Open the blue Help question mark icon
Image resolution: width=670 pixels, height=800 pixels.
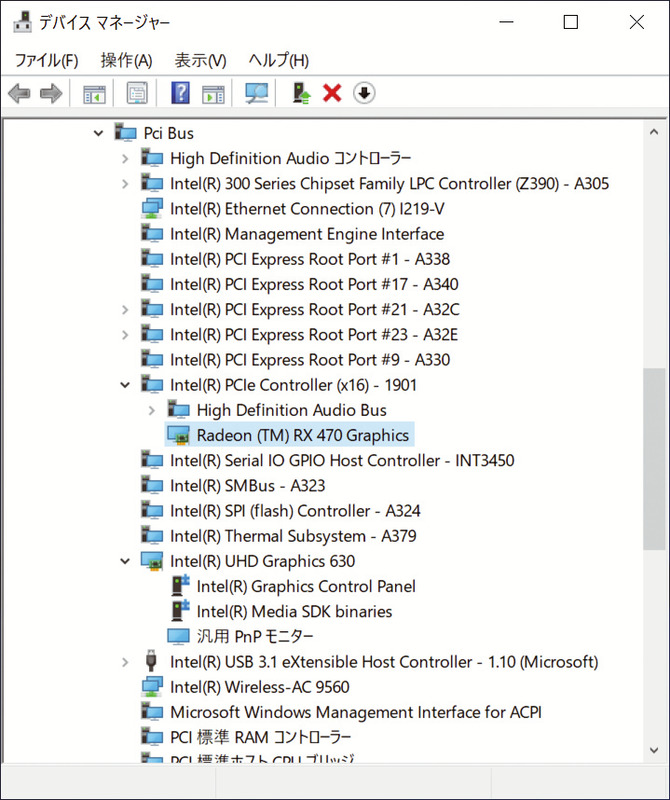coord(180,93)
